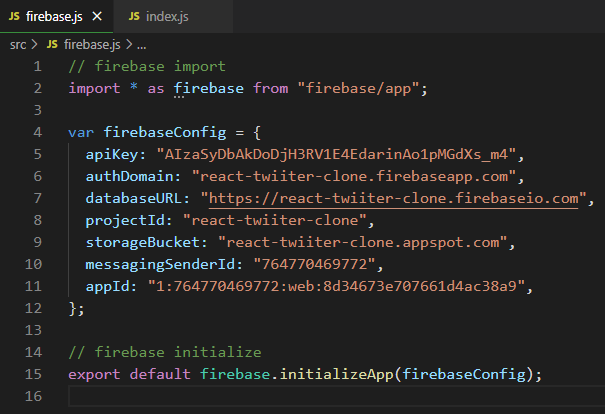605x414 pixels.
Task: Click closing brace on line 12
Action: [x=73, y=308]
